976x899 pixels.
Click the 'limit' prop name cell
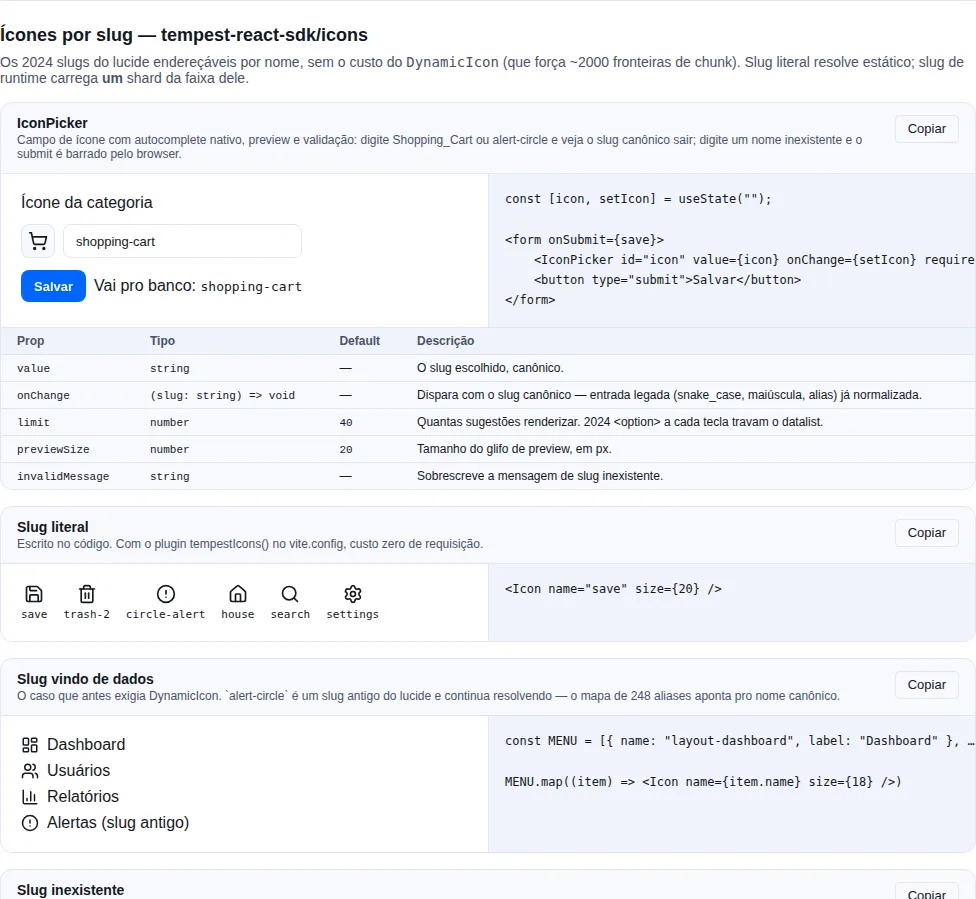pyautogui.click(x=34, y=423)
